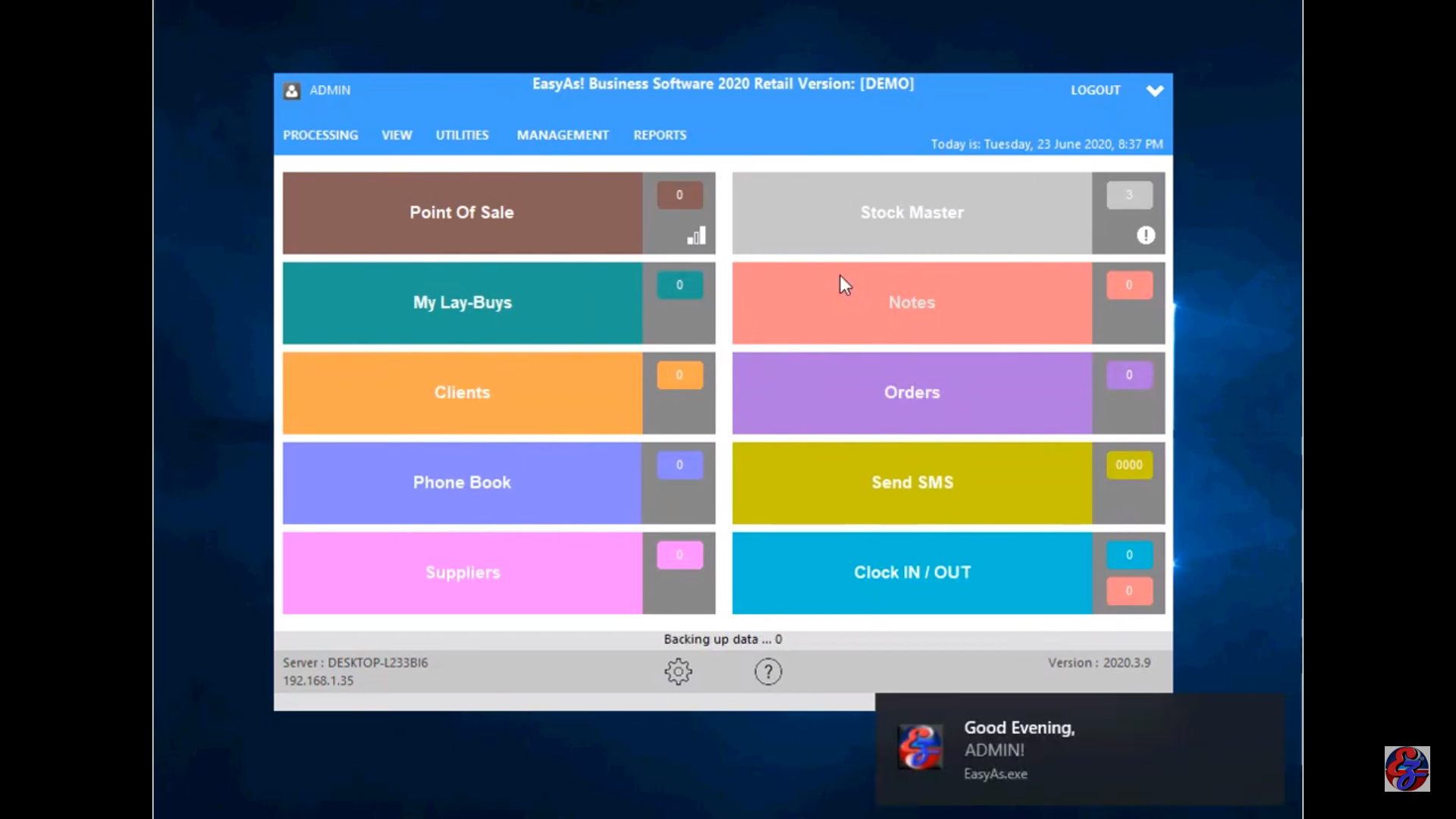1456x819 pixels.
Task: Open the help question mark icon
Action: click(767, 672)
